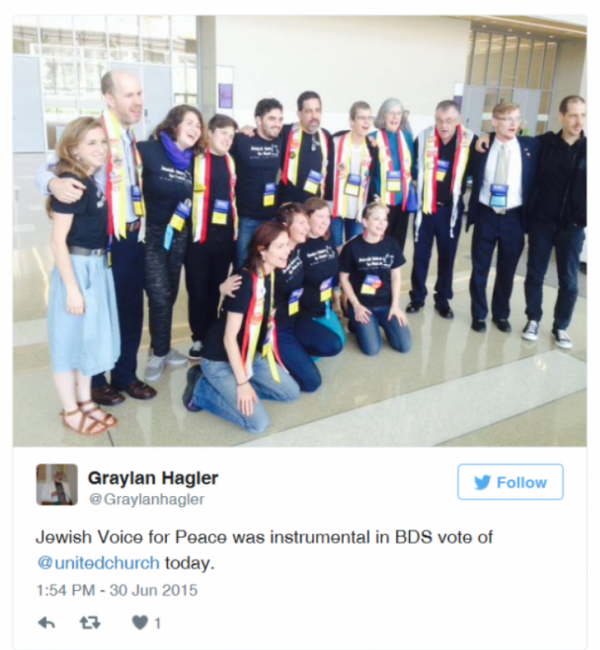Open the Graylan Hagler display name

153,478
